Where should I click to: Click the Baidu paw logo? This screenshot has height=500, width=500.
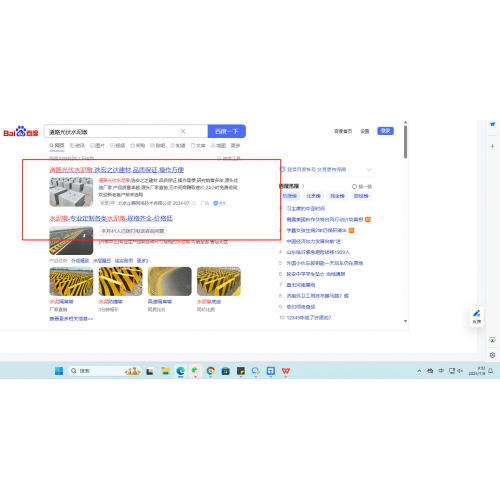tap(21, 132)
